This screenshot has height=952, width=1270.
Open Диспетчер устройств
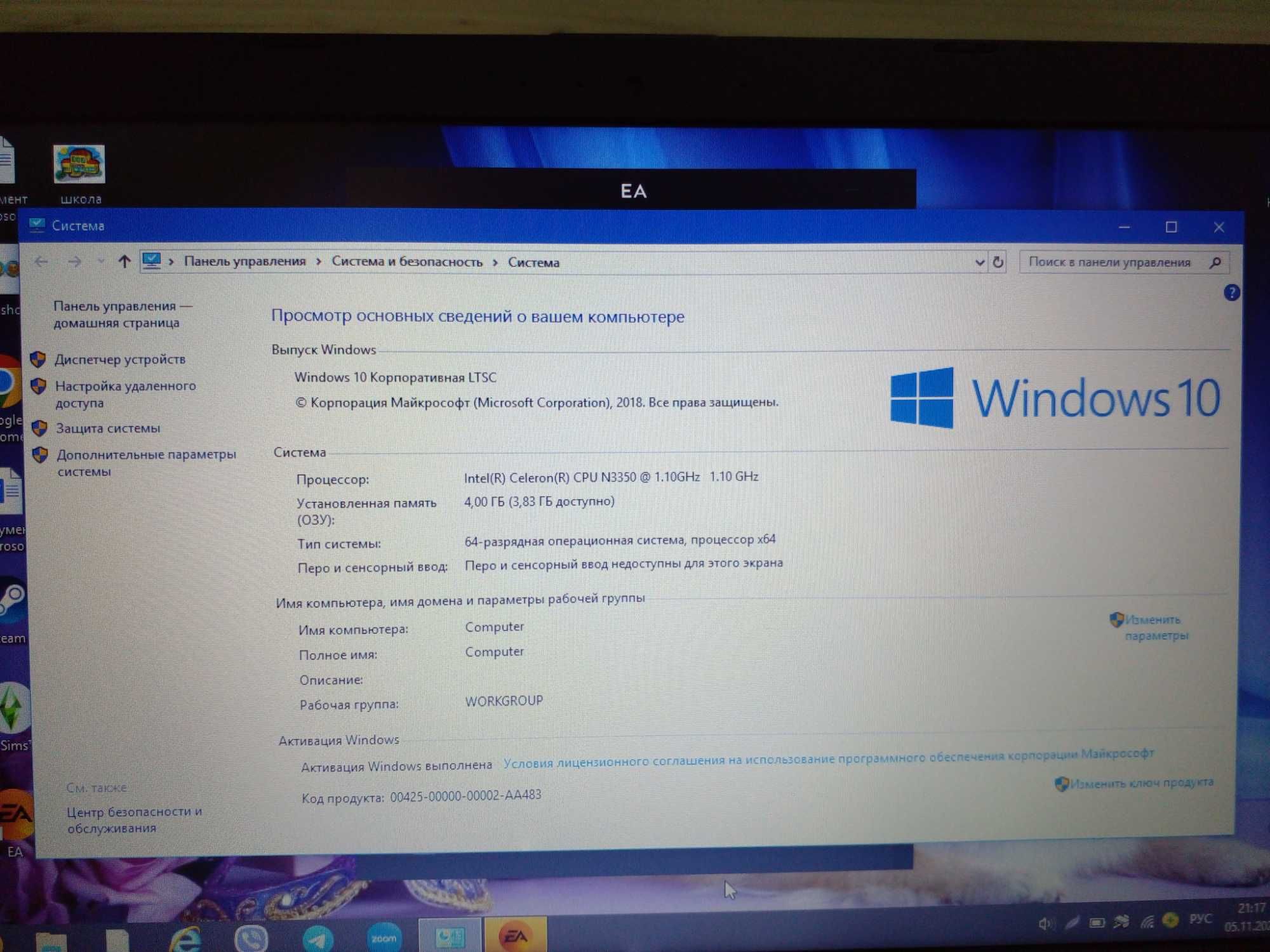tap(120, 359)
